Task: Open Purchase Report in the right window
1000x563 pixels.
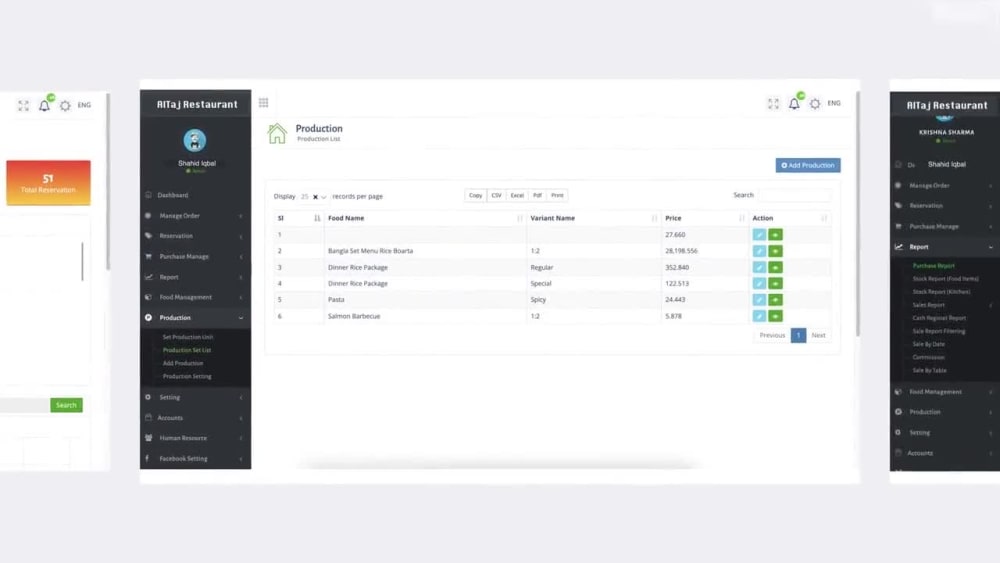Action: click(x=934, y=266)
